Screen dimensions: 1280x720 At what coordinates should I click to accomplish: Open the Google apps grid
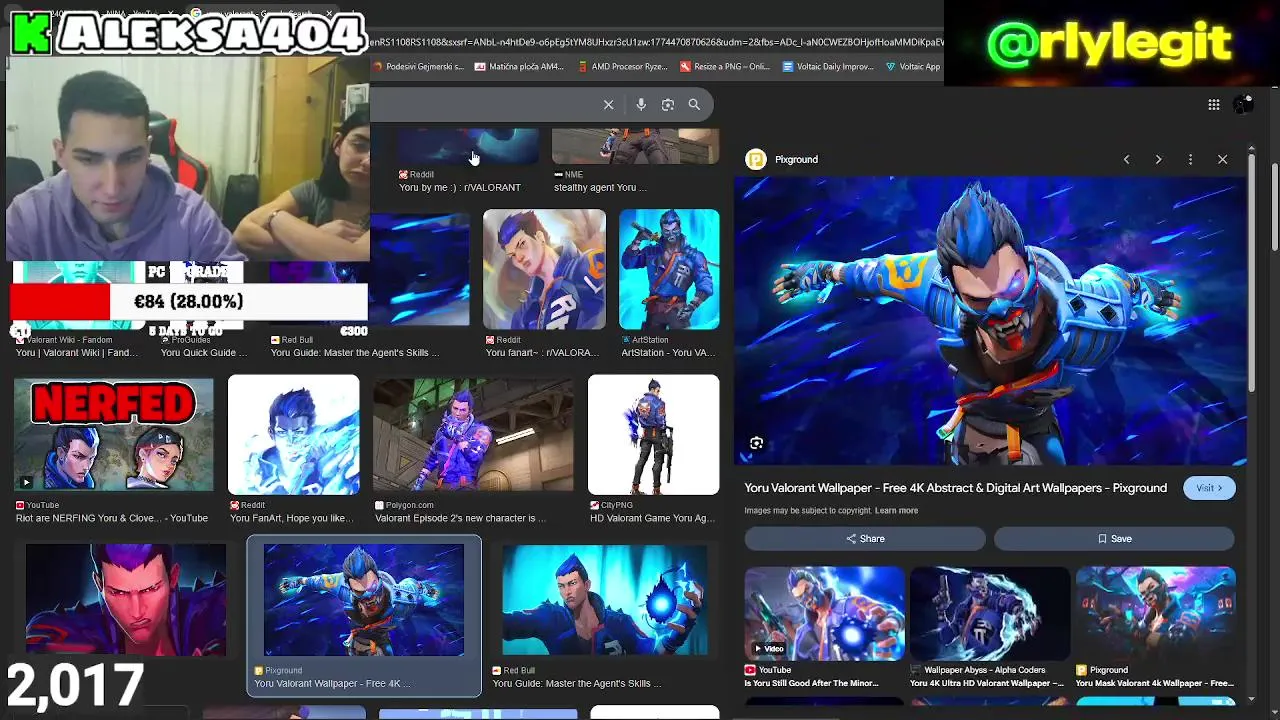pyautogui.click(x=1213, y=104)
